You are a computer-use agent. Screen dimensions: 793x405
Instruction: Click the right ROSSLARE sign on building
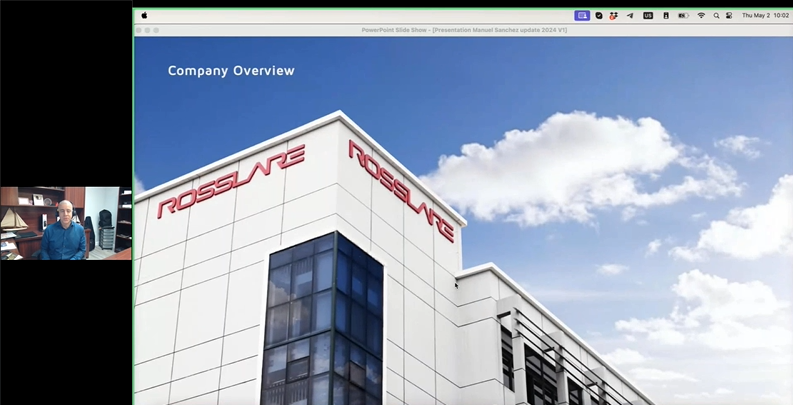tap(401, 189)
